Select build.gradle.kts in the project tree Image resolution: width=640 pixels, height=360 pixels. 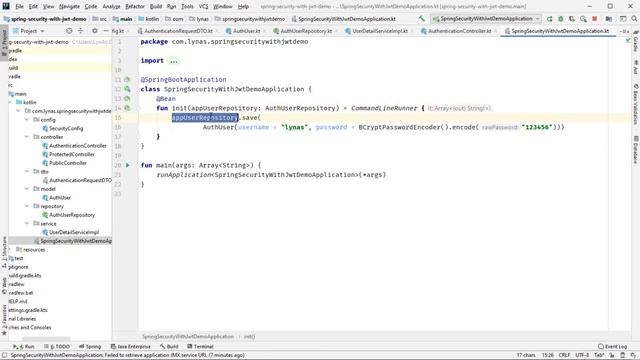(x=25, y=276)
